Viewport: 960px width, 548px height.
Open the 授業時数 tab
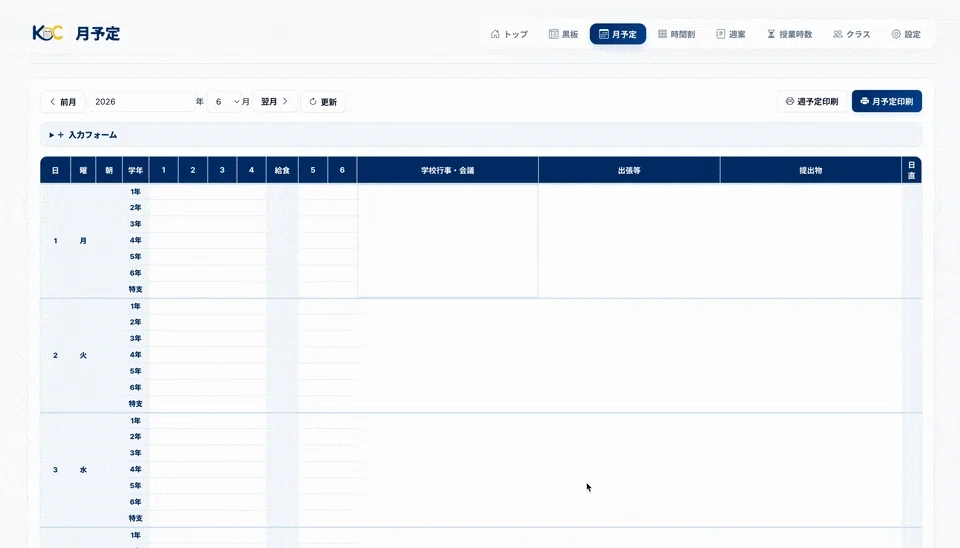coord(790,34)
